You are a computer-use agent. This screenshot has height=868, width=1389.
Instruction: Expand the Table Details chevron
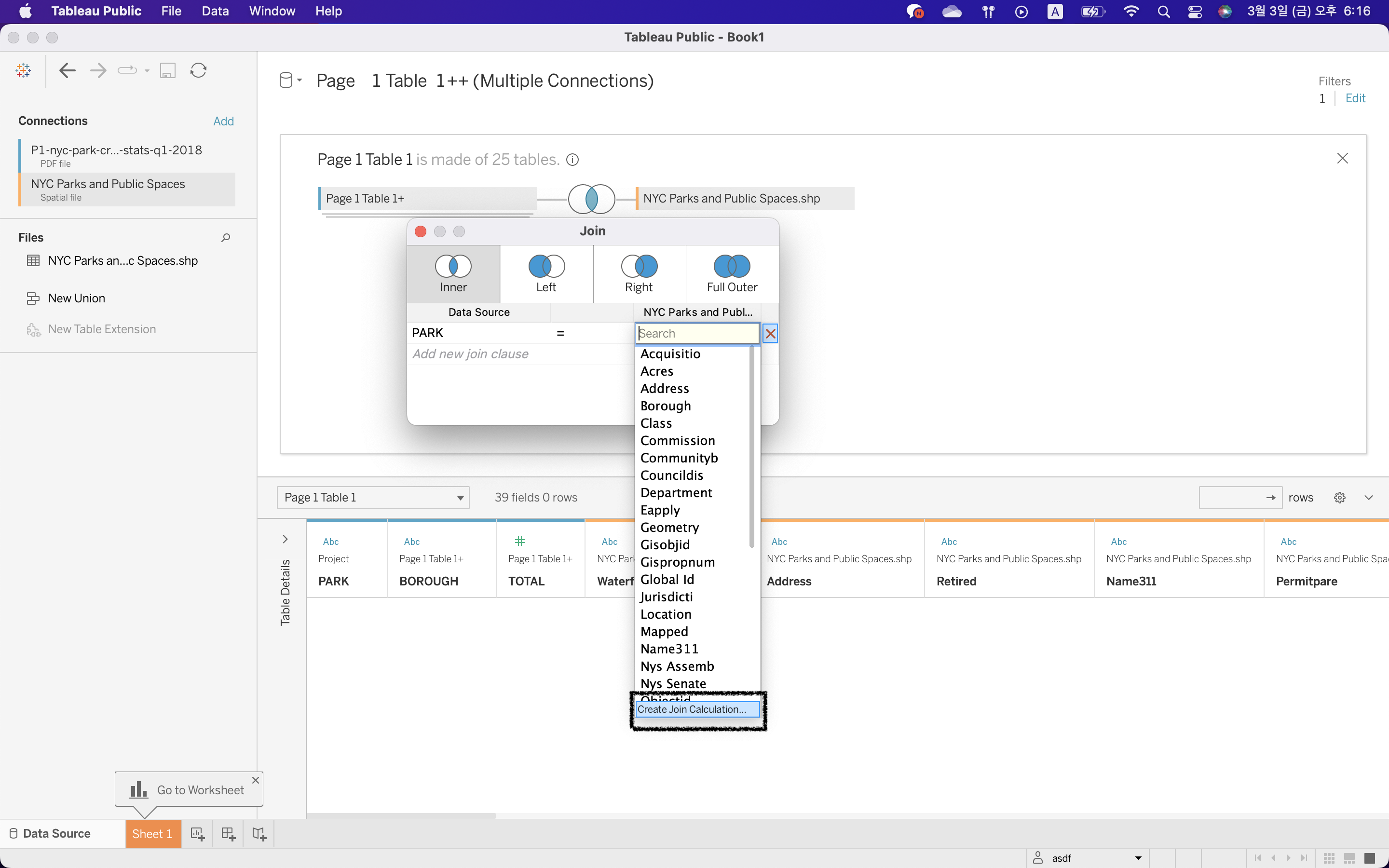[285, 539]
